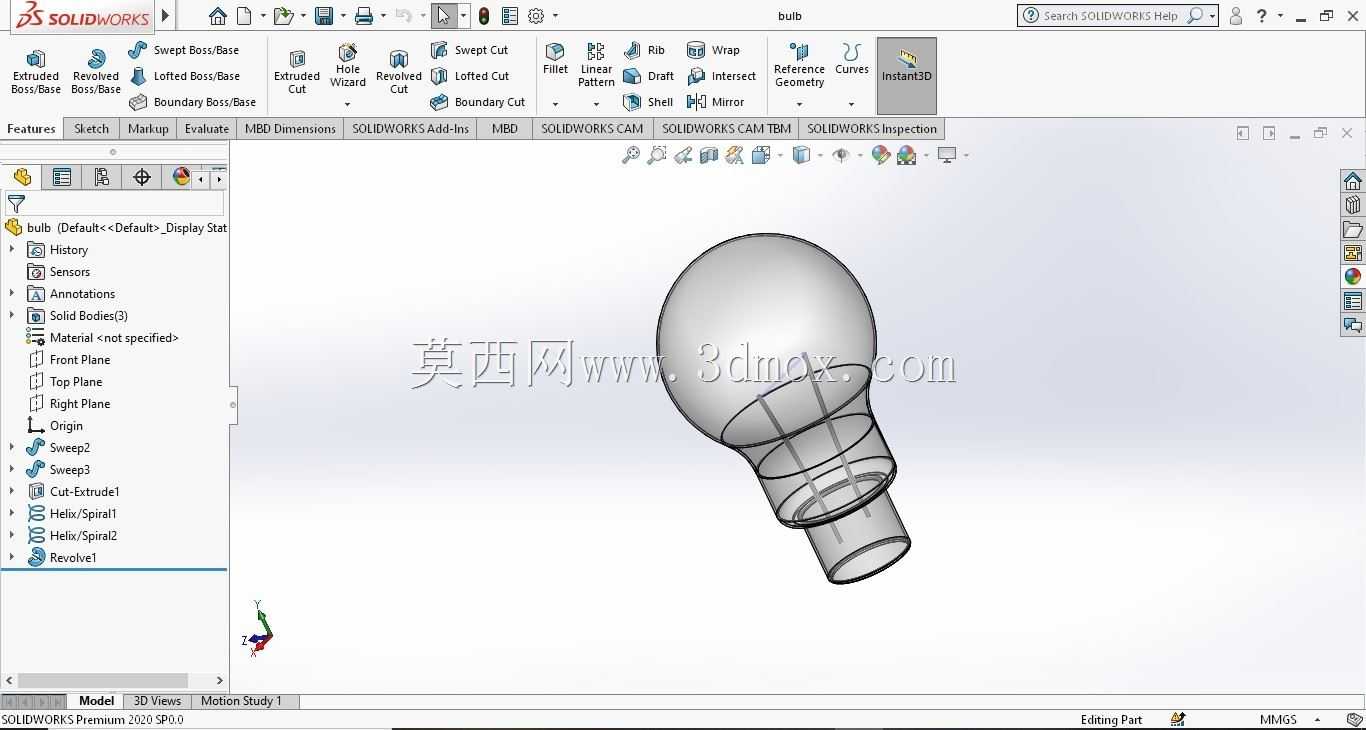Screen dimensions: 1366x730
Task: Select Shell feature
Action: [648, 102]
